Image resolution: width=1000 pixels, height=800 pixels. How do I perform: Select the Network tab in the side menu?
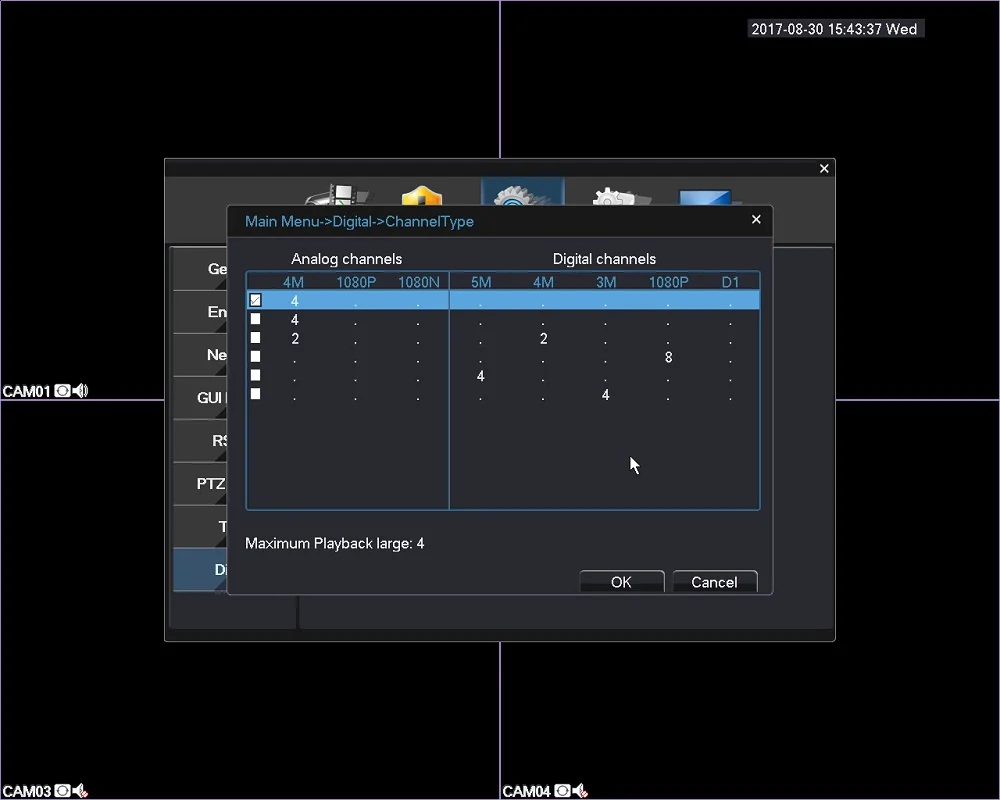200,355
